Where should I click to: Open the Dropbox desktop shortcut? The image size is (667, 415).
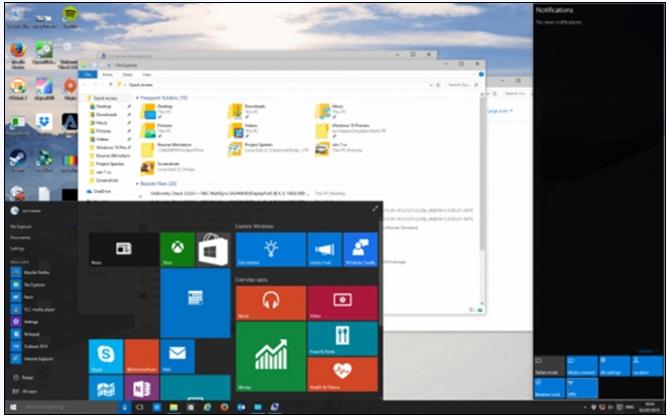(44, 125)
